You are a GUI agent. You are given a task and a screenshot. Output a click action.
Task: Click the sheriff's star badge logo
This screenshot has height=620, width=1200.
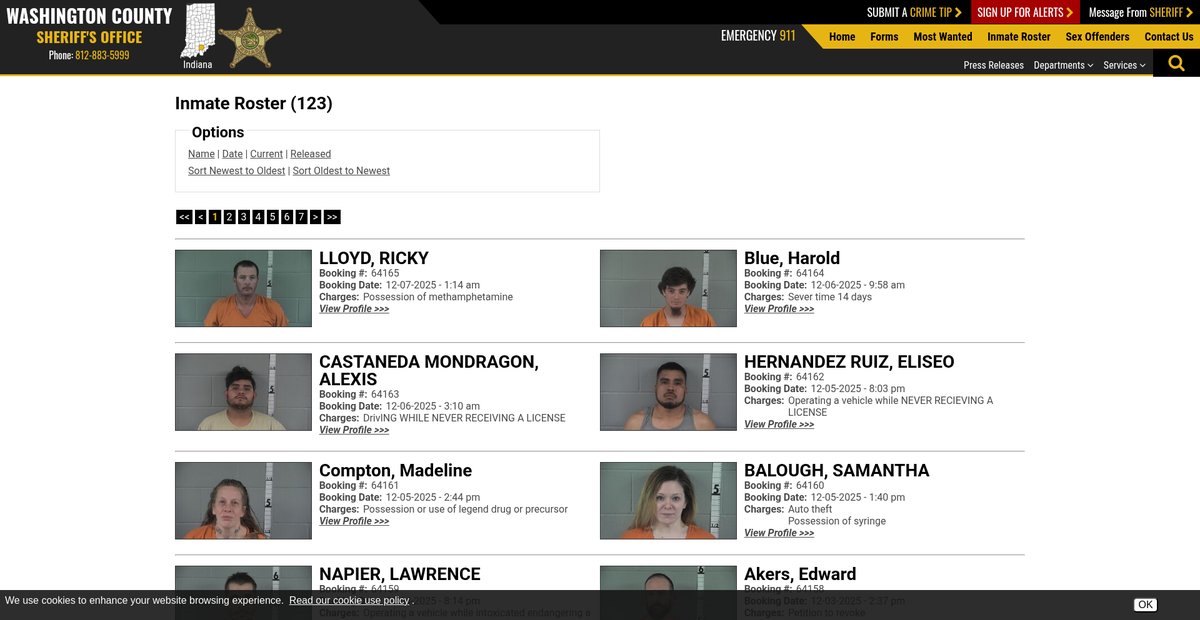tap(249, 37)
